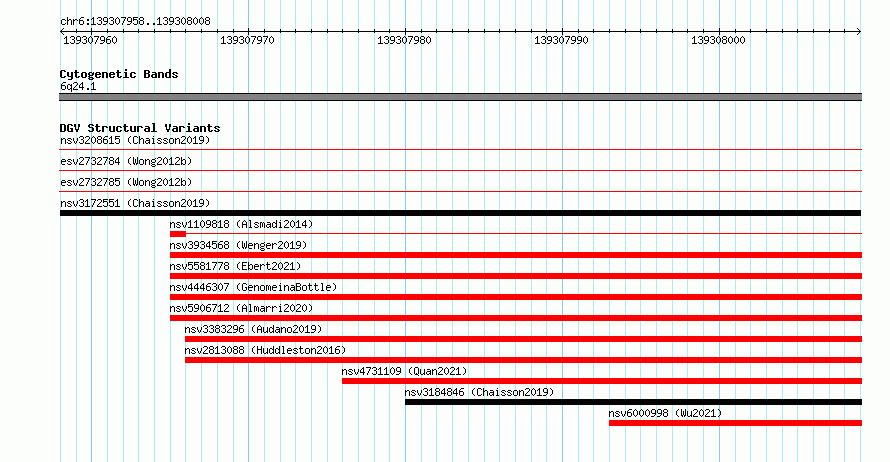The width and height of the screenshot is (890, 462).
Task: Click the black bar under nsv3184846
Action: point(633,402)
